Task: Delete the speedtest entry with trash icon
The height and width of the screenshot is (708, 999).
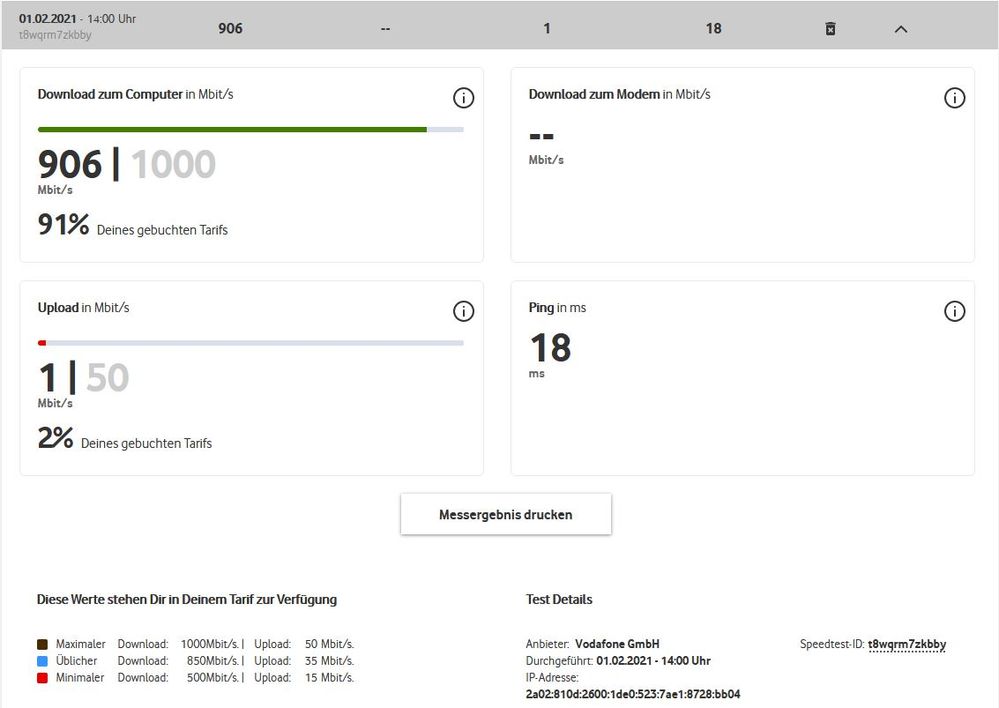Action: (830, 29)
